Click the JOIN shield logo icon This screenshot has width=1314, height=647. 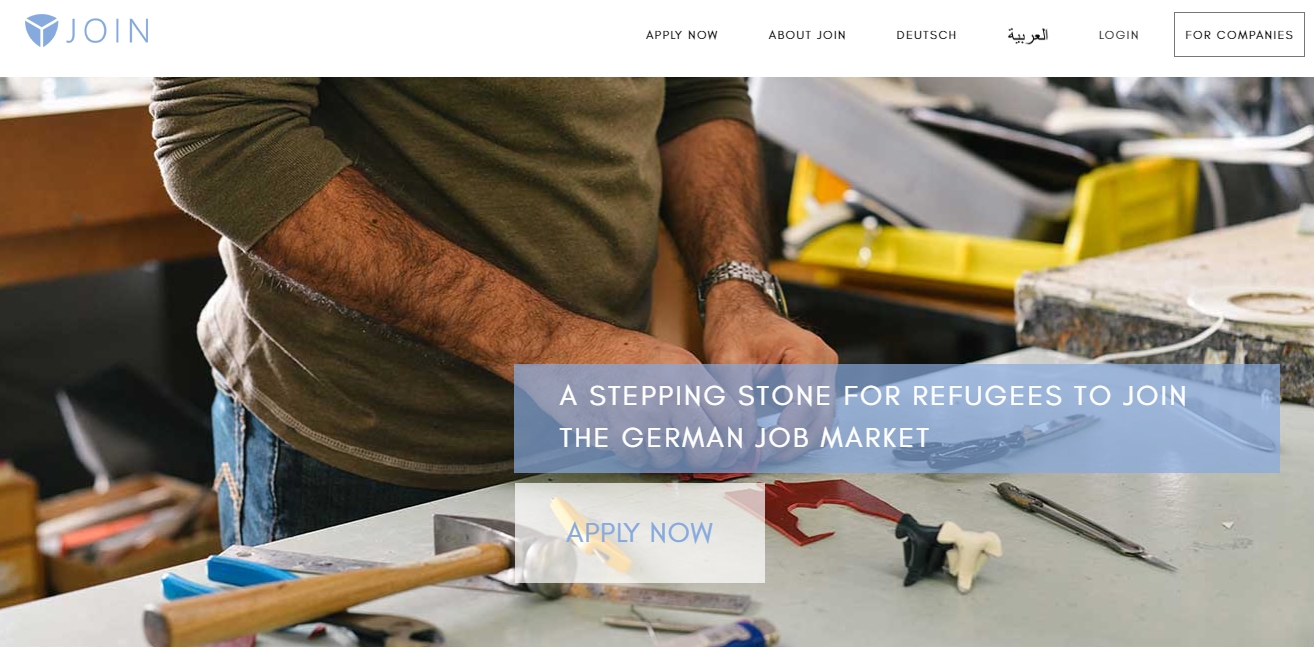click(42, 31)
